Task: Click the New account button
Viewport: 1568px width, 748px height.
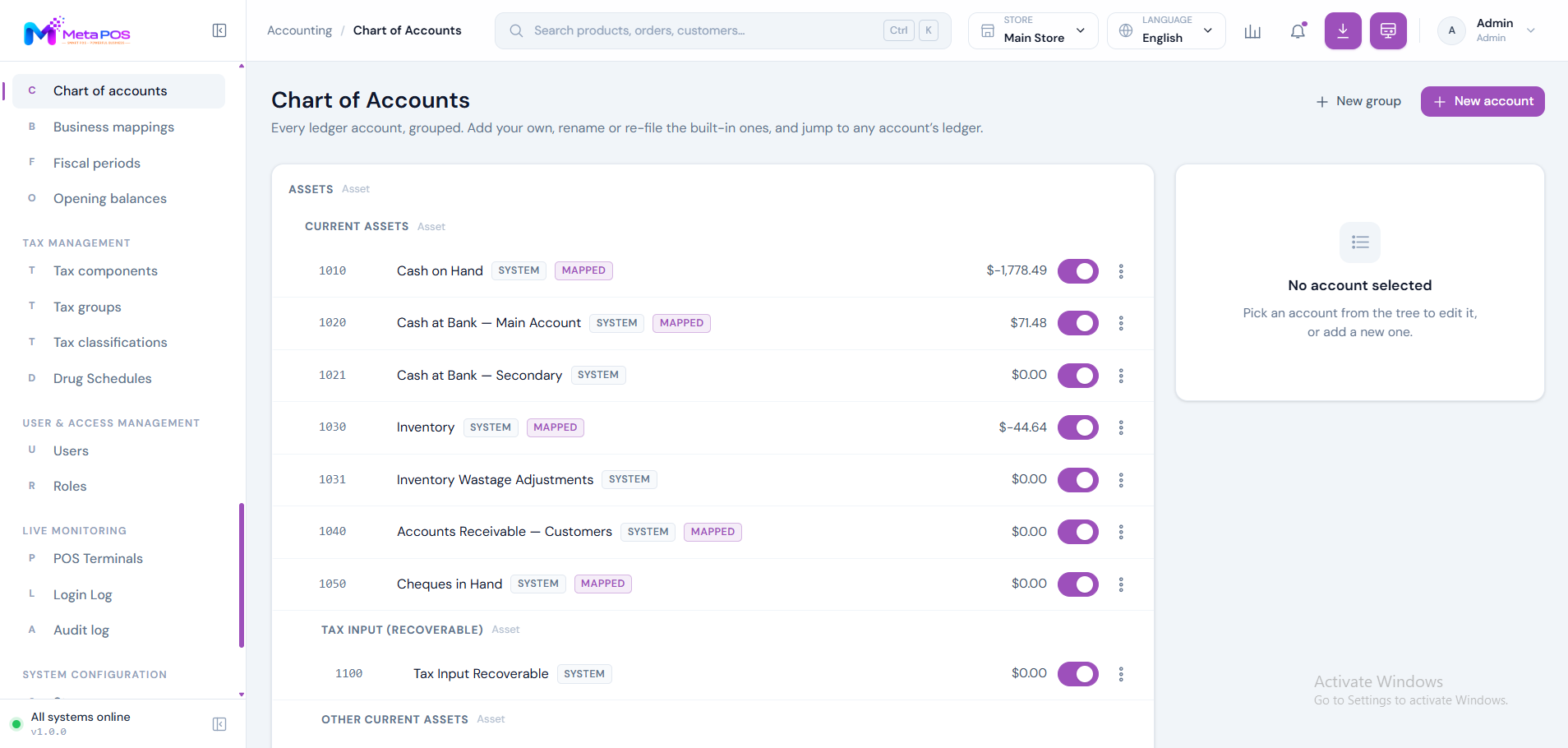Action: click(x=1483, y=101)
